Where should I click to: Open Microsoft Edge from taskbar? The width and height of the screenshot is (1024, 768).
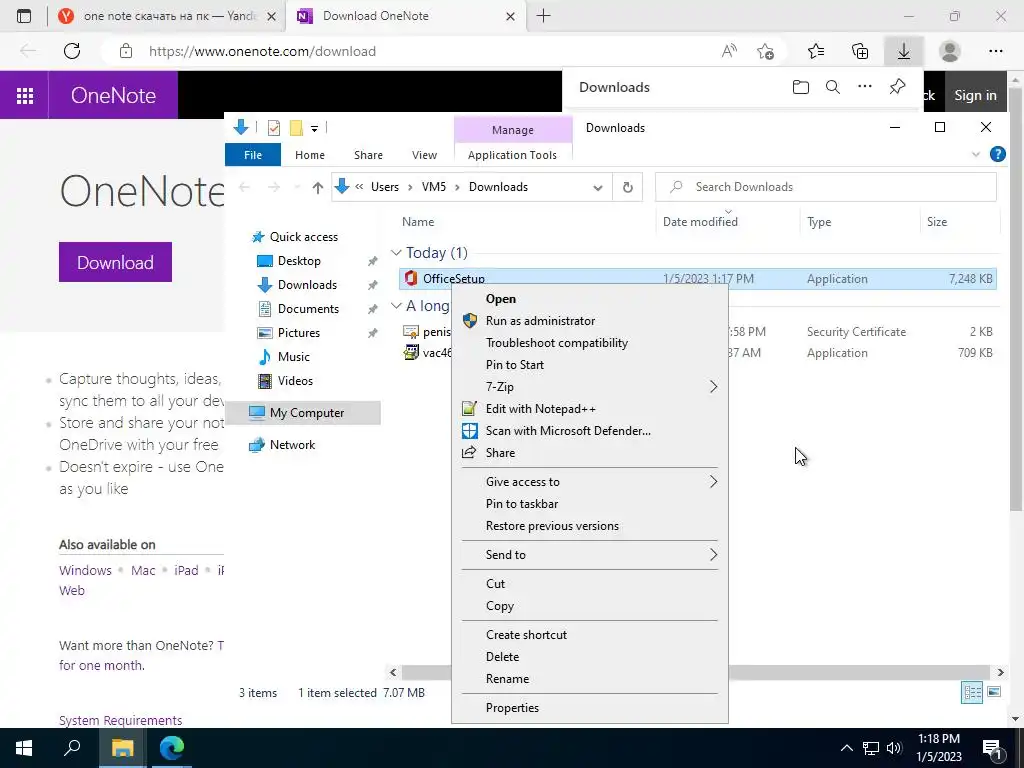(172, 748)
